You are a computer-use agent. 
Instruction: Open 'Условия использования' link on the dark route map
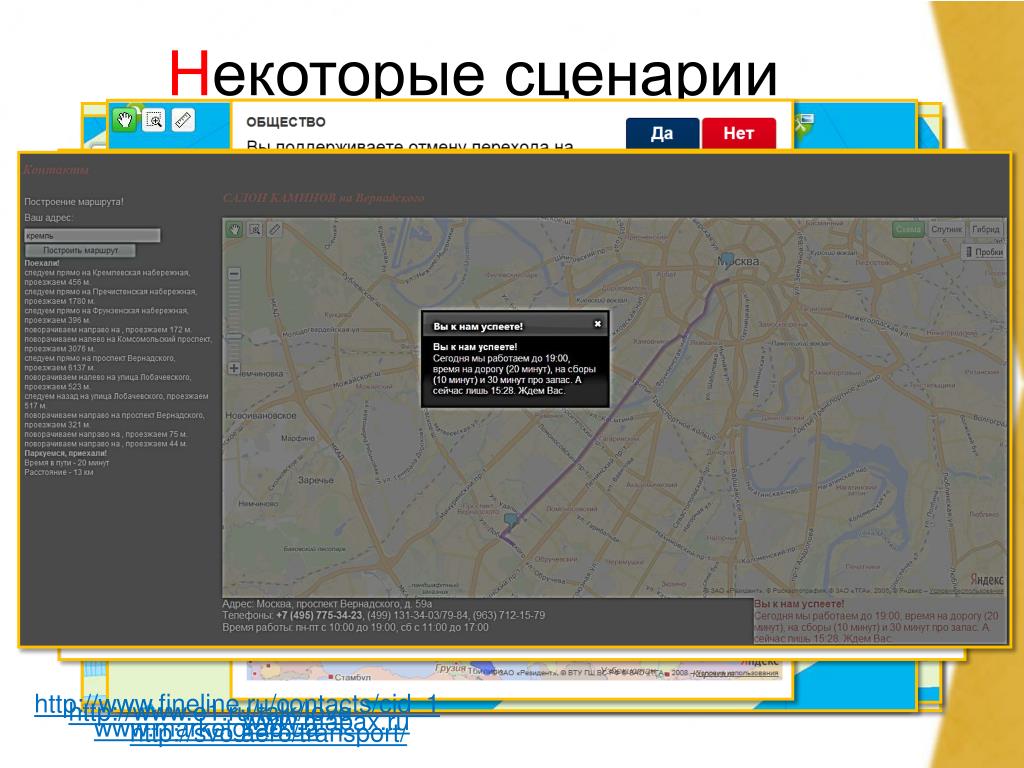coord(966,591)
